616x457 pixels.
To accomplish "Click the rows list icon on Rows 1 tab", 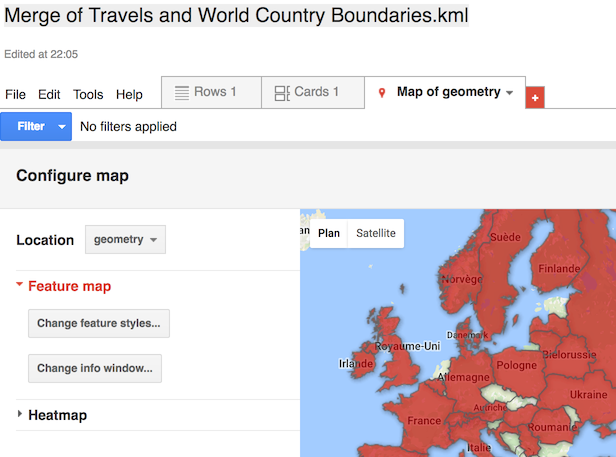I will click(182, 92).
